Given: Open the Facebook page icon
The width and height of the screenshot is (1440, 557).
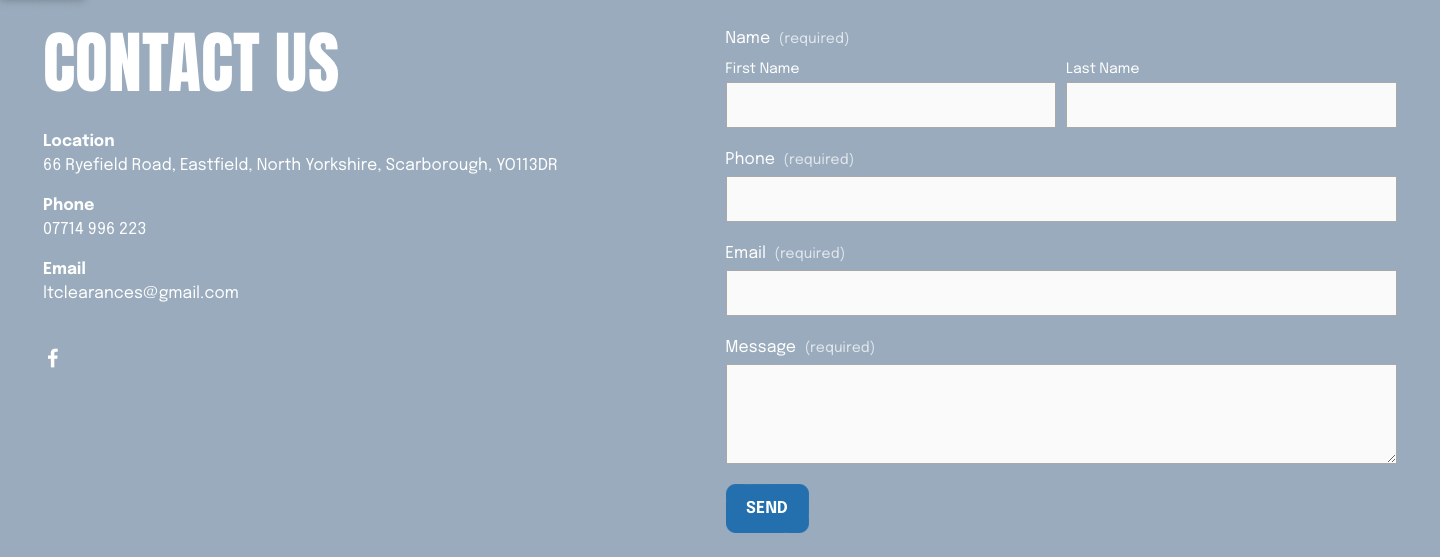Looking at the screenshot, I should [x=53, y=358].
